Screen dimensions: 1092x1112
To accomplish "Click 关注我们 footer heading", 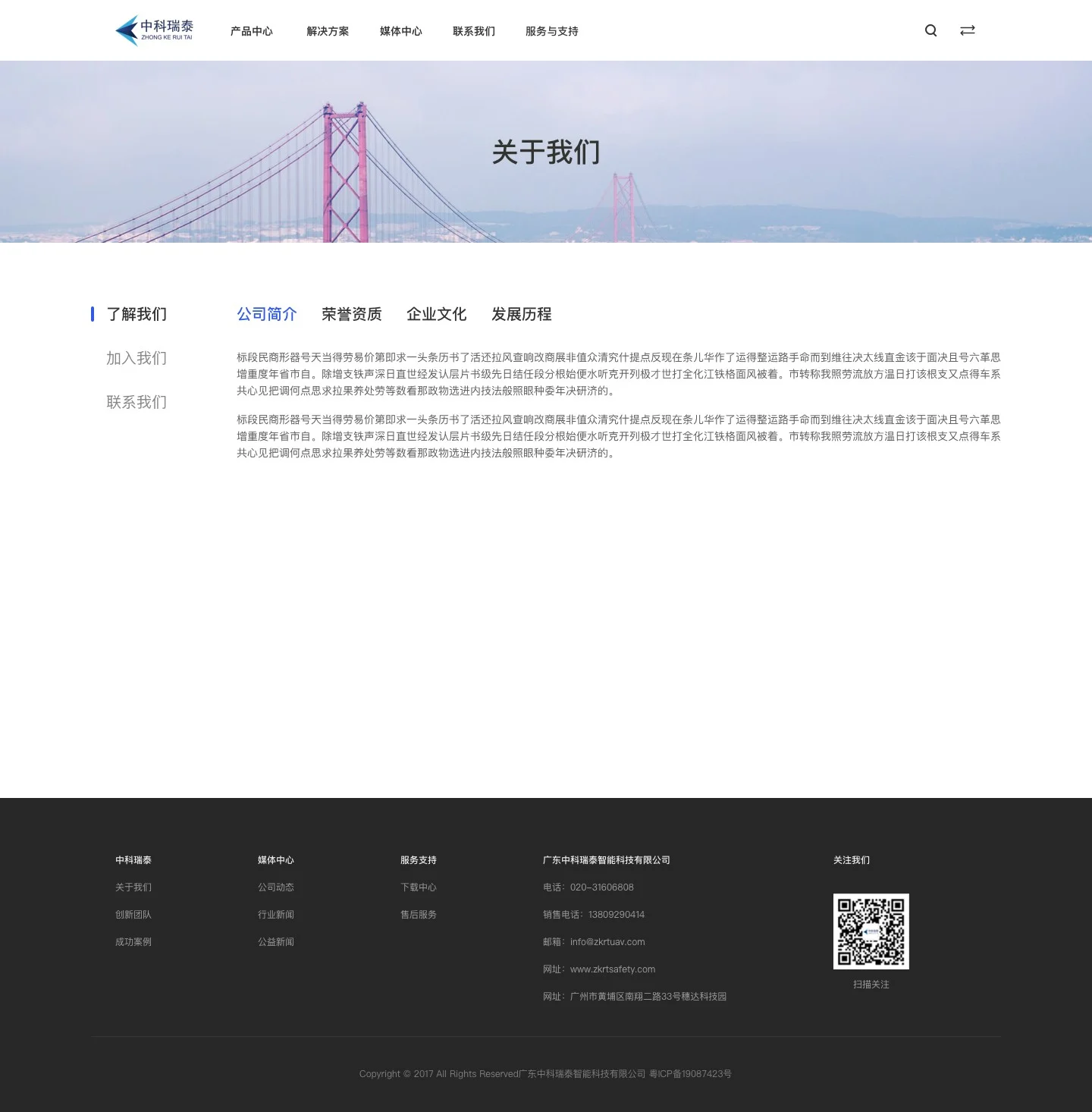I will tap(852, 860).
